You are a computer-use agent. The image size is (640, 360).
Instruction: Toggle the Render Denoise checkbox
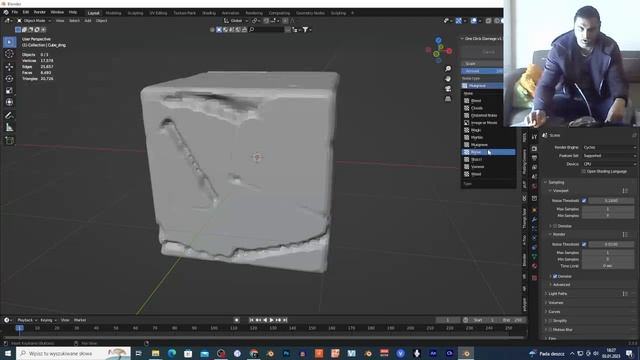[x=555, y=276]
